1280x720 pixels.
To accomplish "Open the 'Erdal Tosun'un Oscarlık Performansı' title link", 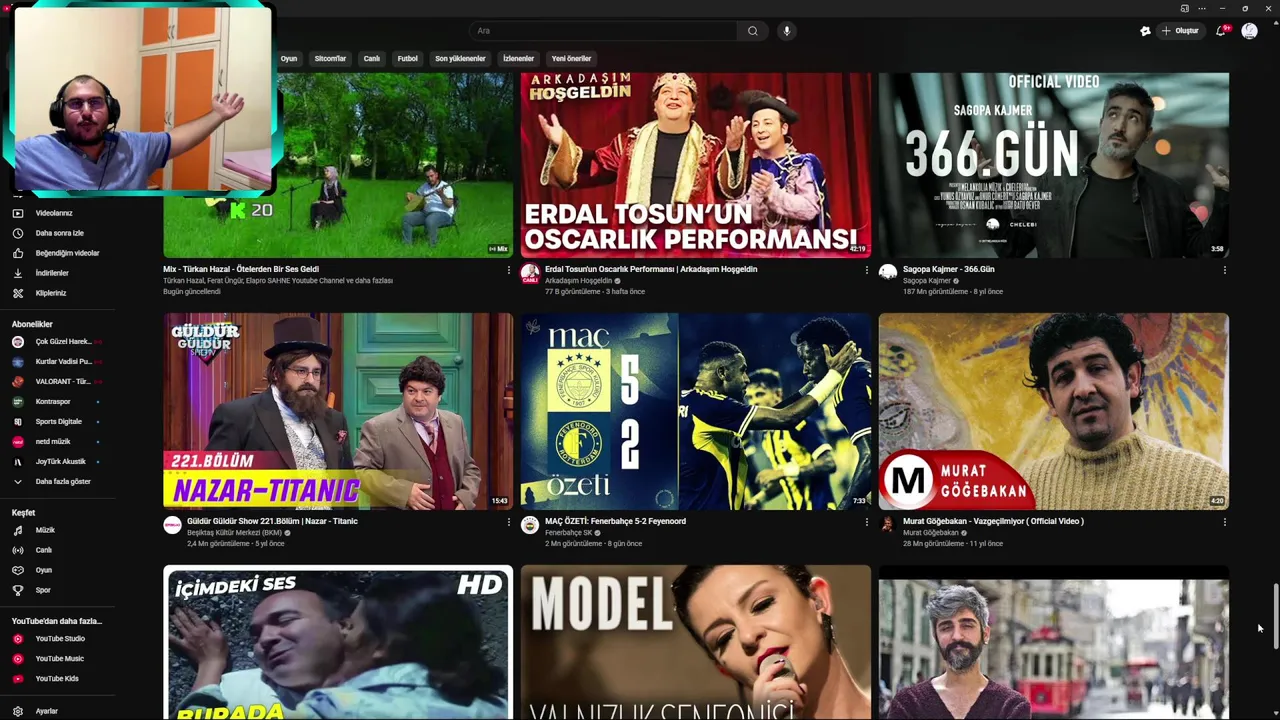I will click(x=651, y=269).
